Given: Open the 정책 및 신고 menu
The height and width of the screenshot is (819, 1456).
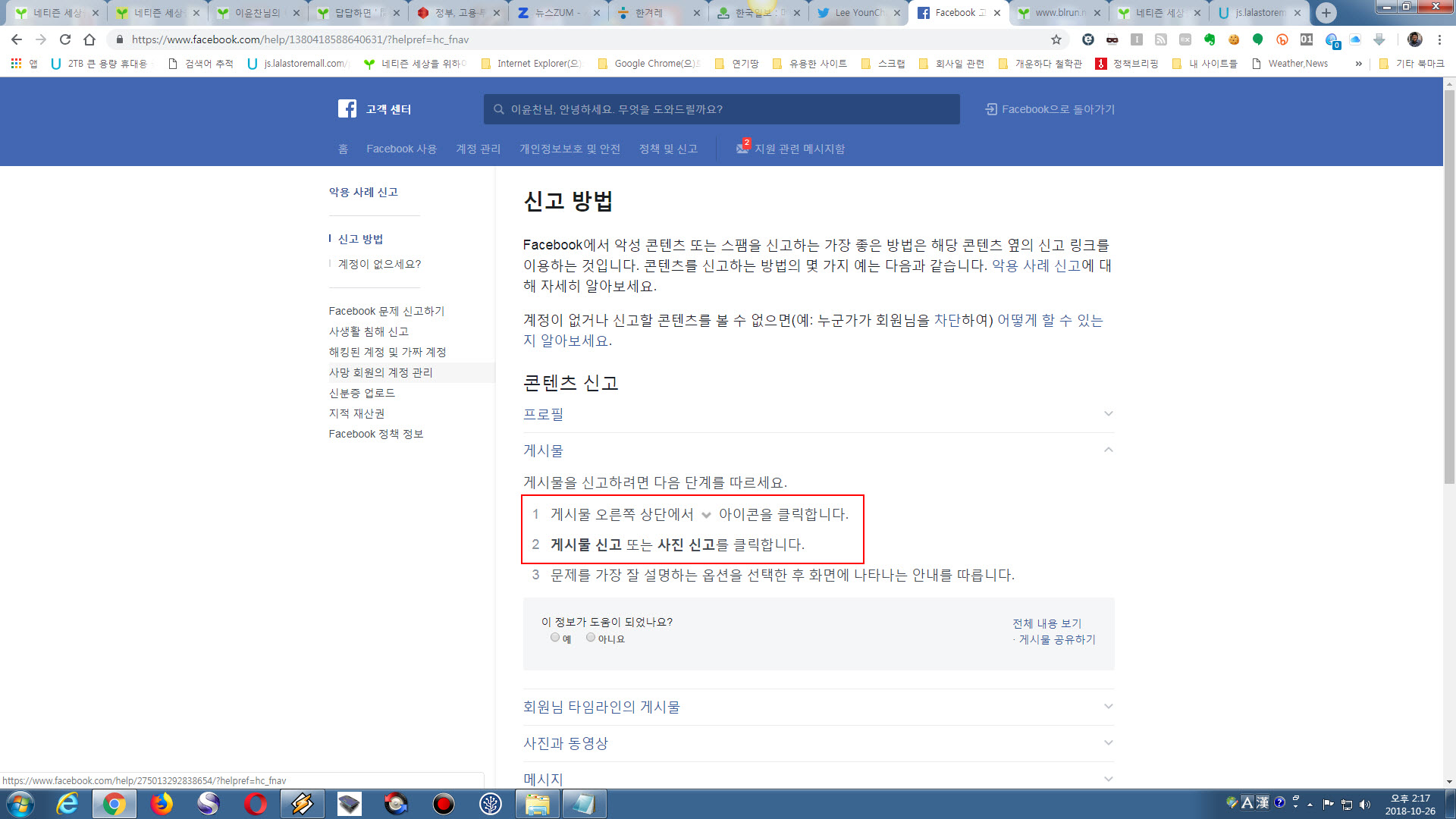Looking at the screenshot, I should tap(668, 149).
